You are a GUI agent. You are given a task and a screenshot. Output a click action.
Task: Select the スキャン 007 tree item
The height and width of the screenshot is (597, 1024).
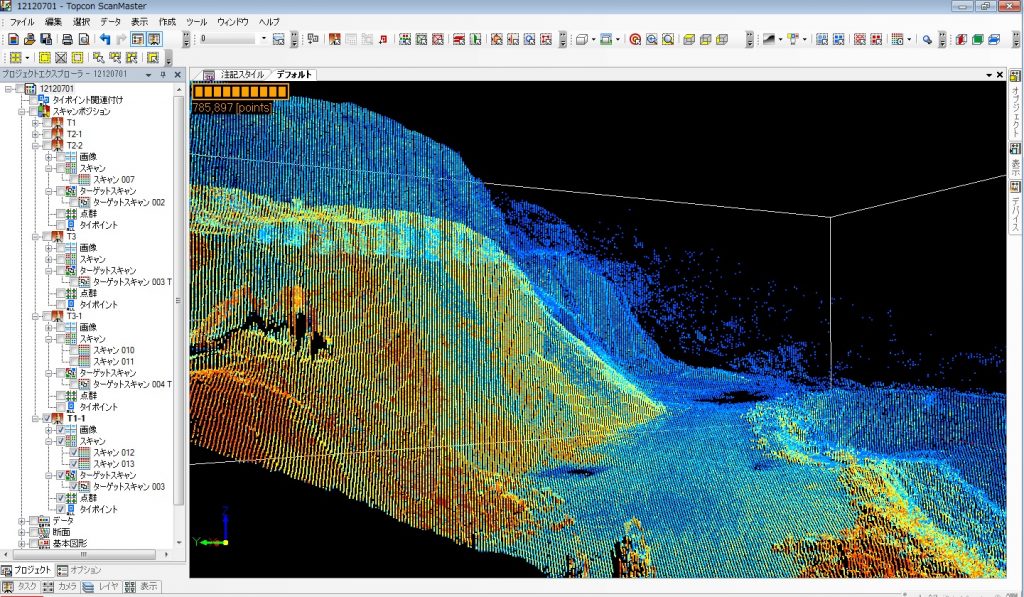pos(114,179)
